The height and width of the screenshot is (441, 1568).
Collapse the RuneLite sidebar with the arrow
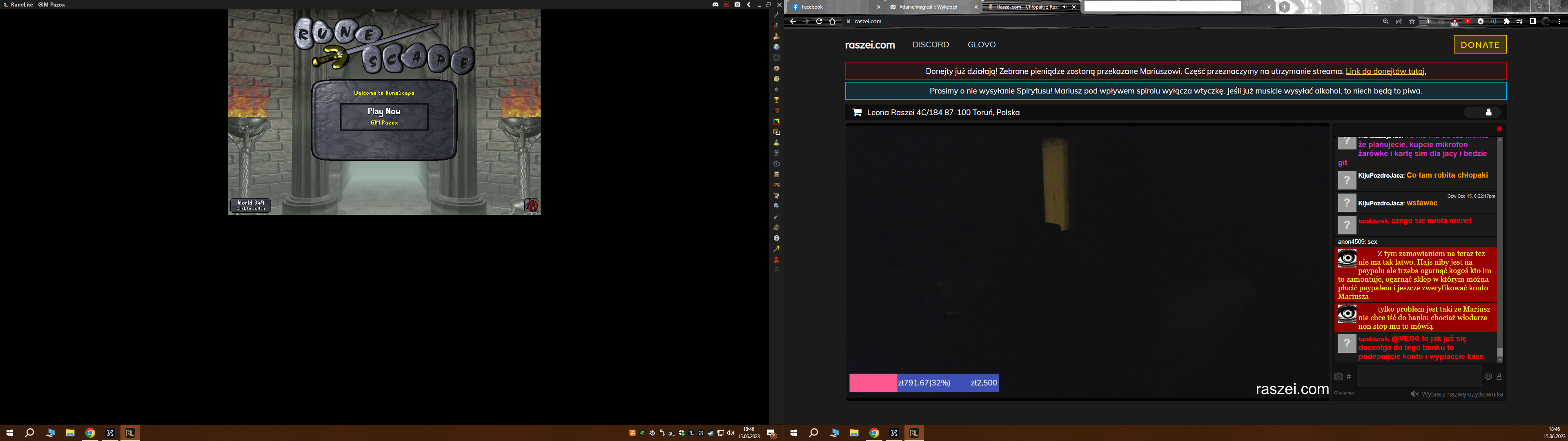[x=749, y=5]
